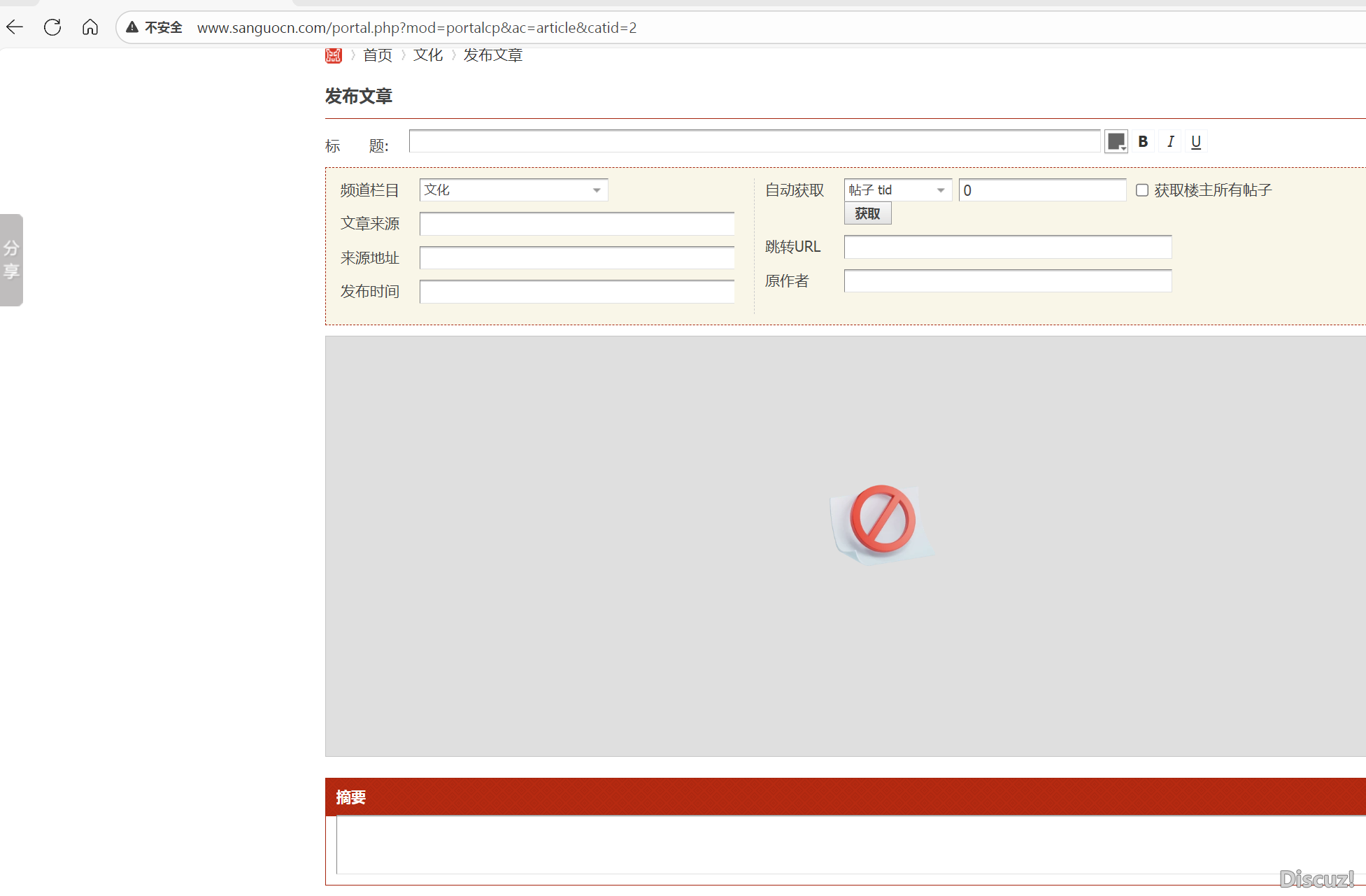The image size is (1366, 896).
Task: Click the browser home icon
Action: (x=90, y=27)
